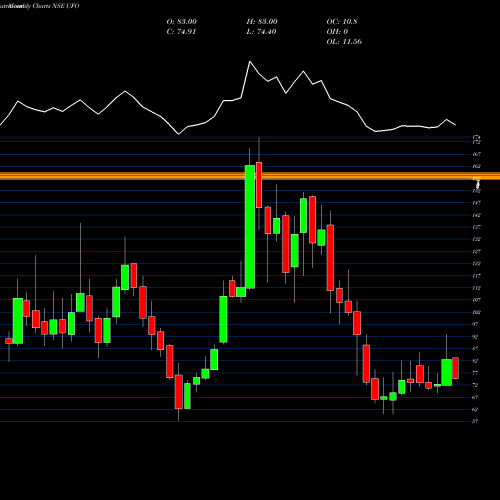The height and width of the screenshot is (500, 500).
Task: Click the 167 price axis label
Action: [477, 154]
